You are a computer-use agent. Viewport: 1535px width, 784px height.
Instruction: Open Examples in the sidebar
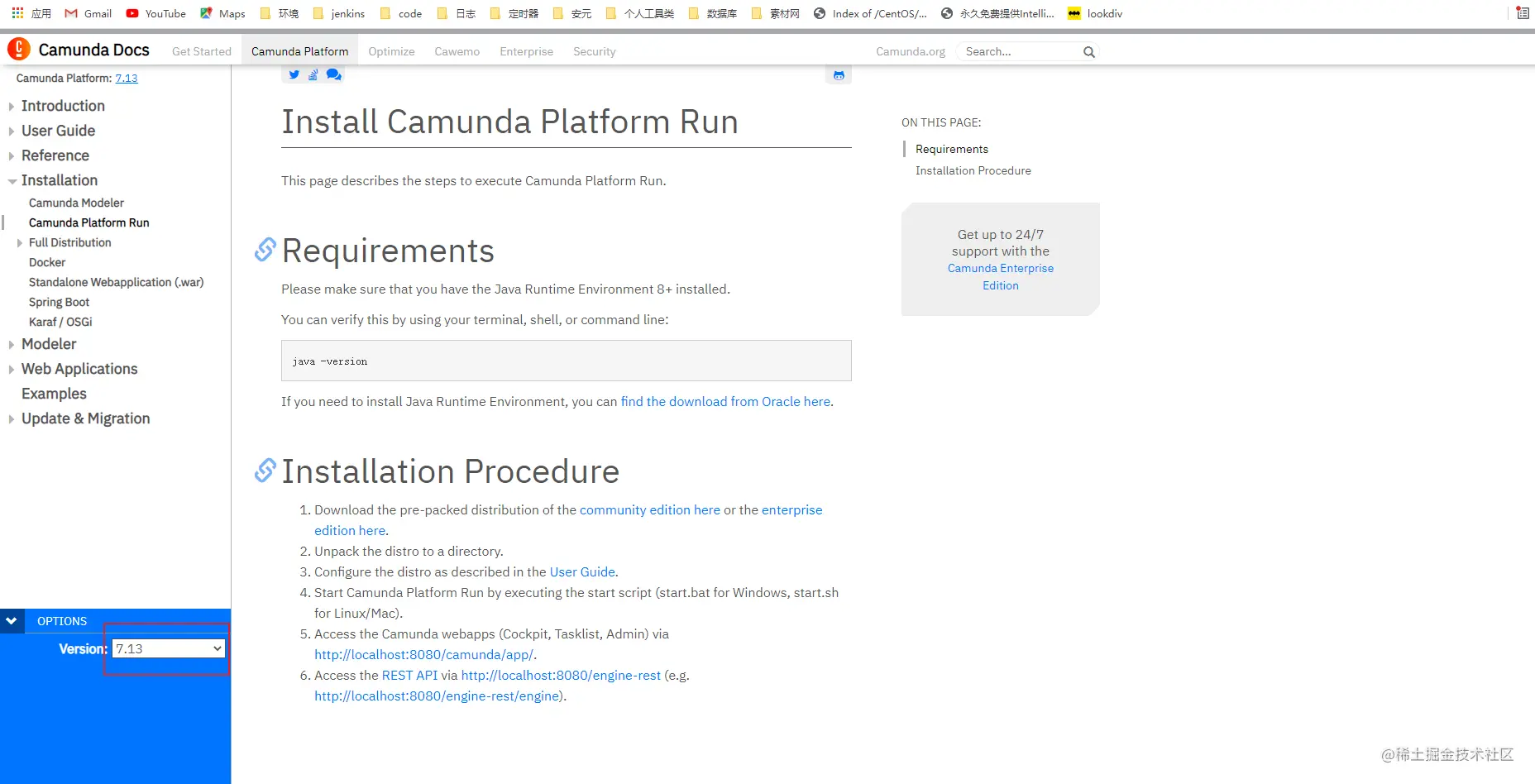(x=54, y=394)
